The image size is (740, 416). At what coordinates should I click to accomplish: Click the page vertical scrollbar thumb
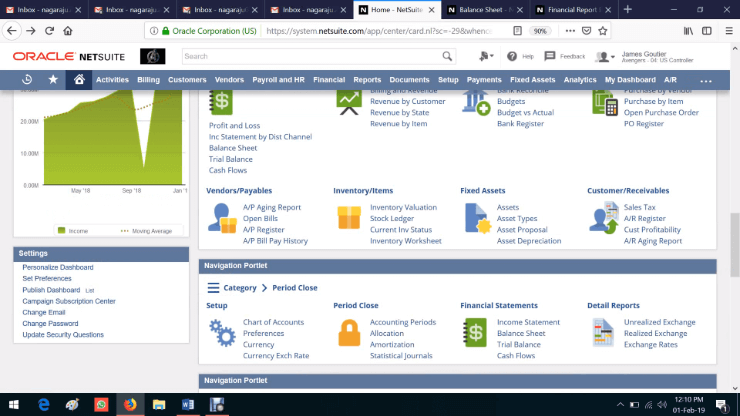click(x=735, y=245)
